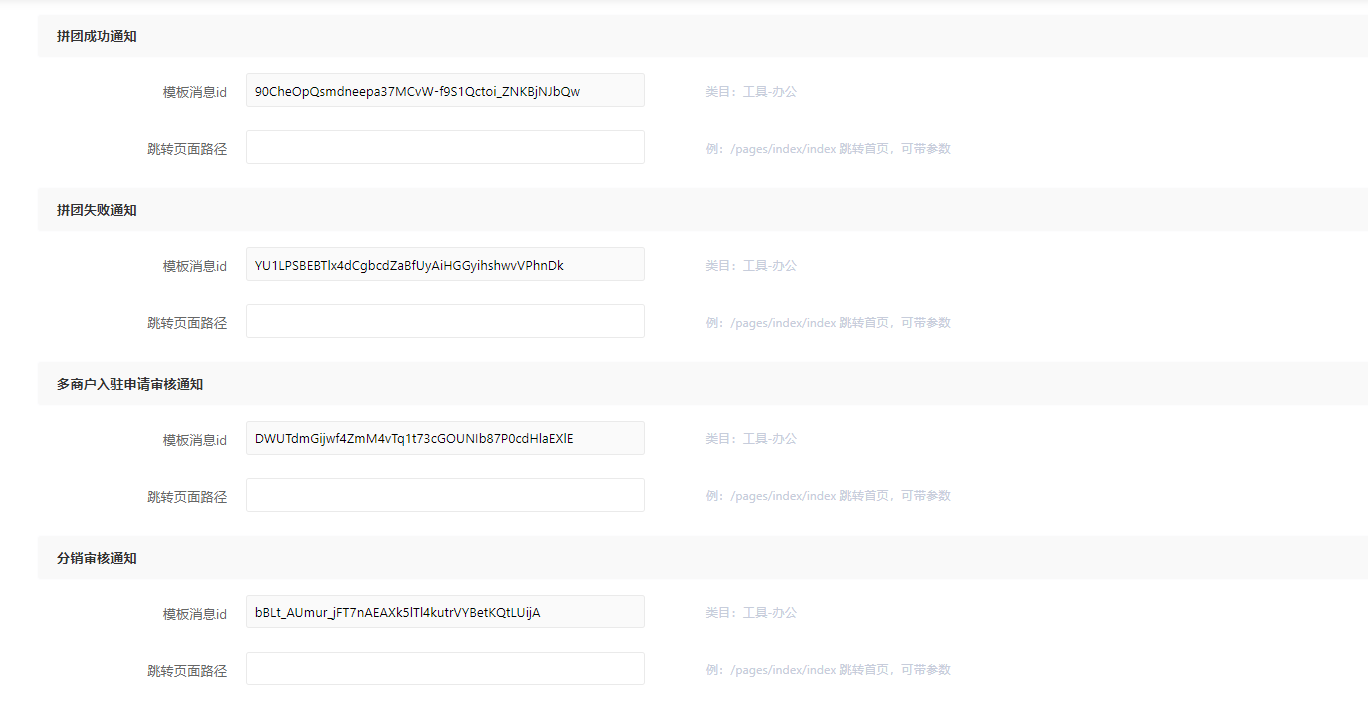Click the 跳转页面路径 input under 分销审核通知
This screenshot has height=704, width=1368.
pos(445,669)
